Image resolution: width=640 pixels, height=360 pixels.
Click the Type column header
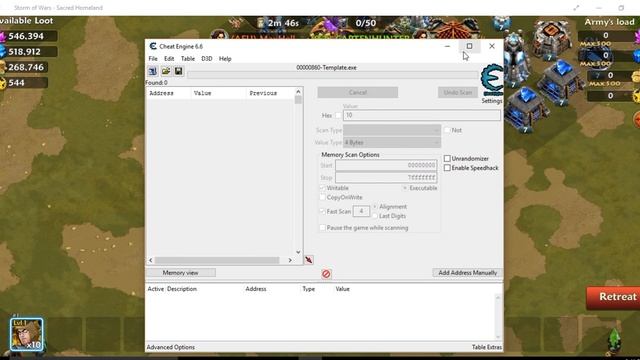tap(309, 289)
